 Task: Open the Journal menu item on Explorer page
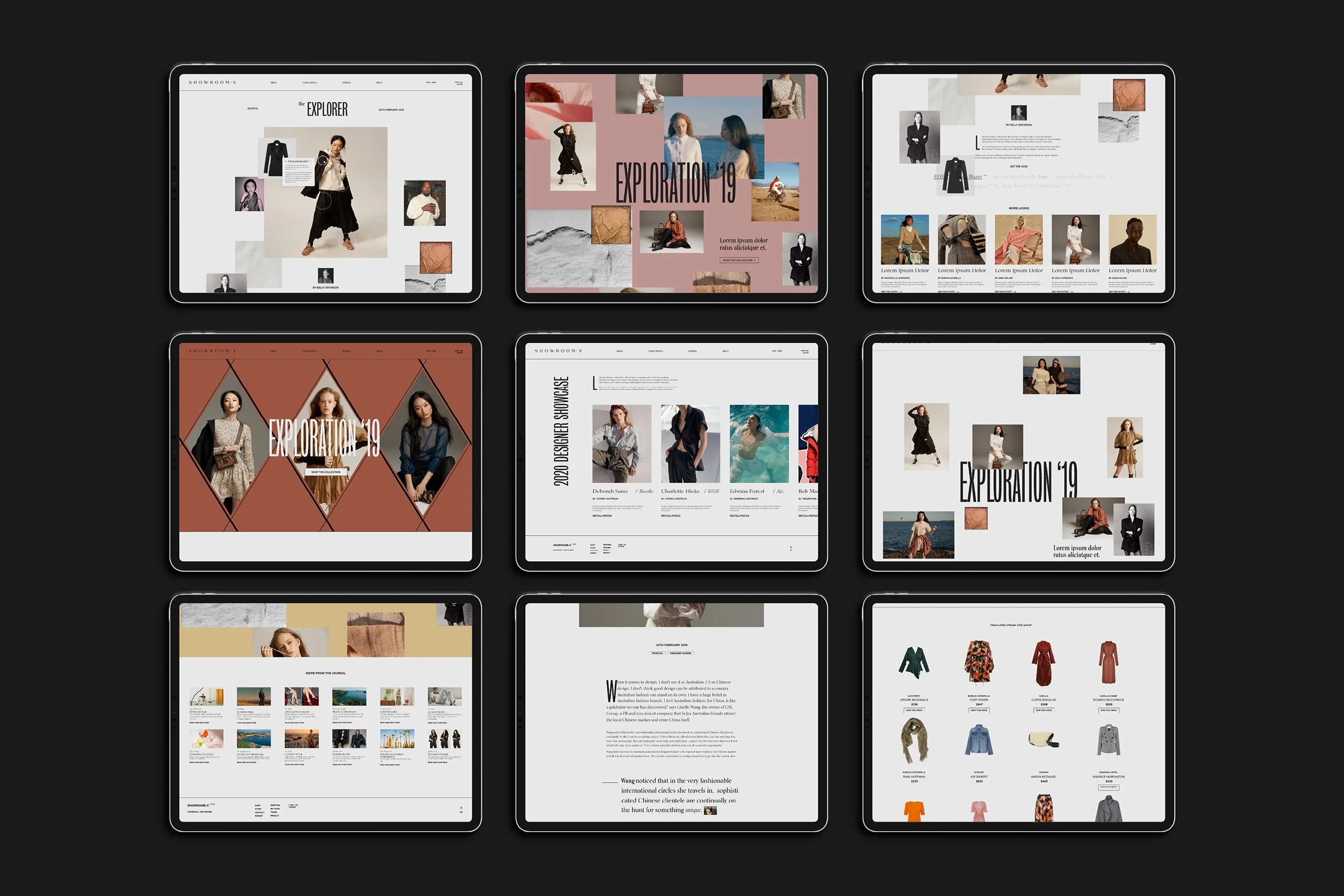click(346, 83)
